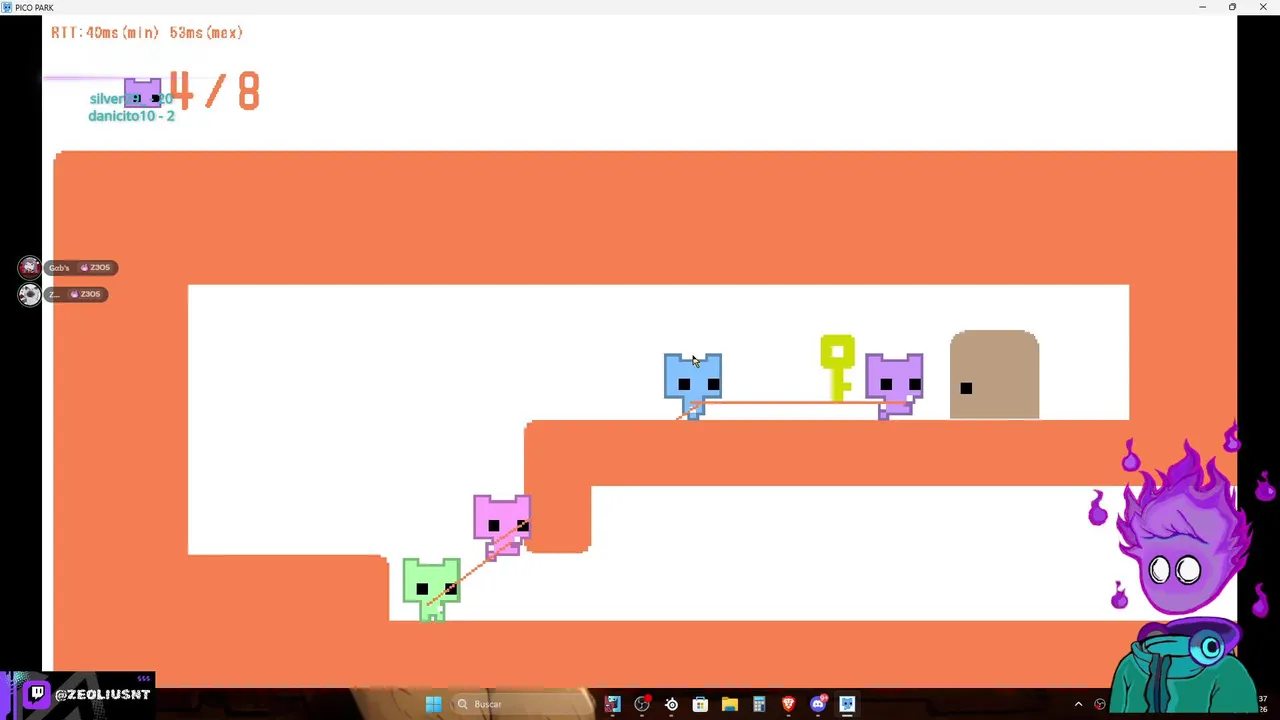The image size is (1280, 720).
Task: Click the first pinned app icon on the taskbar
Action: pos(612,704)
